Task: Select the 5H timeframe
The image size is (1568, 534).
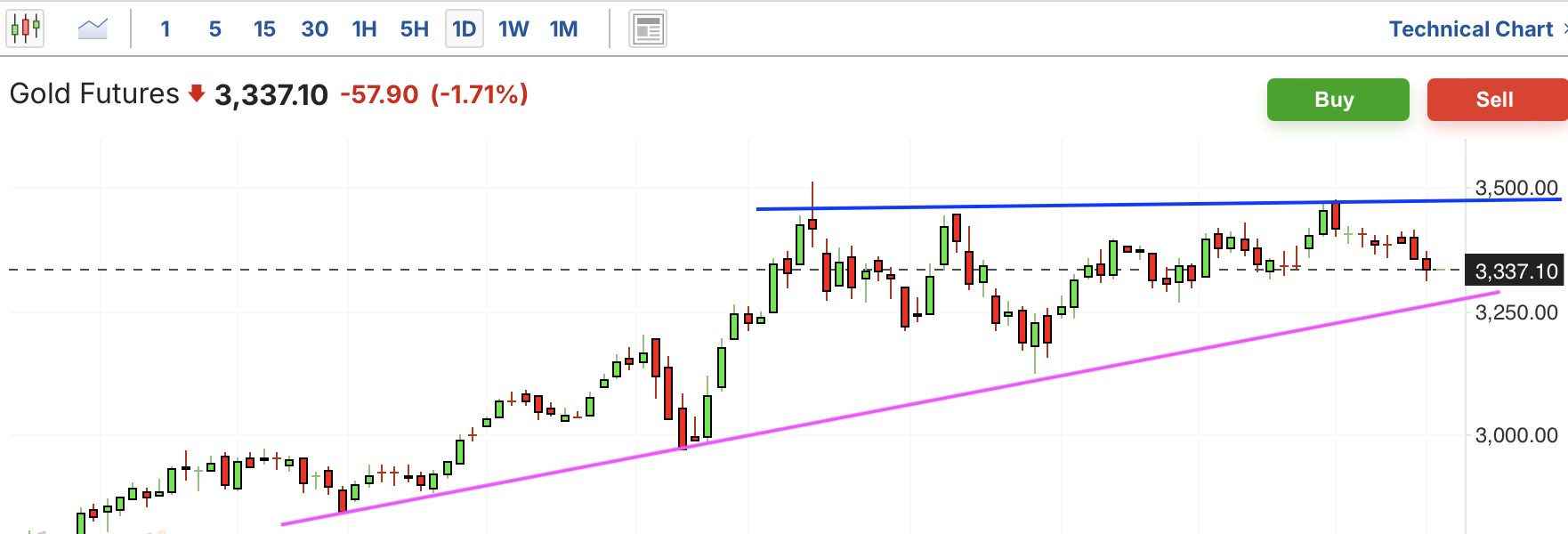Action: coord(414,29)
